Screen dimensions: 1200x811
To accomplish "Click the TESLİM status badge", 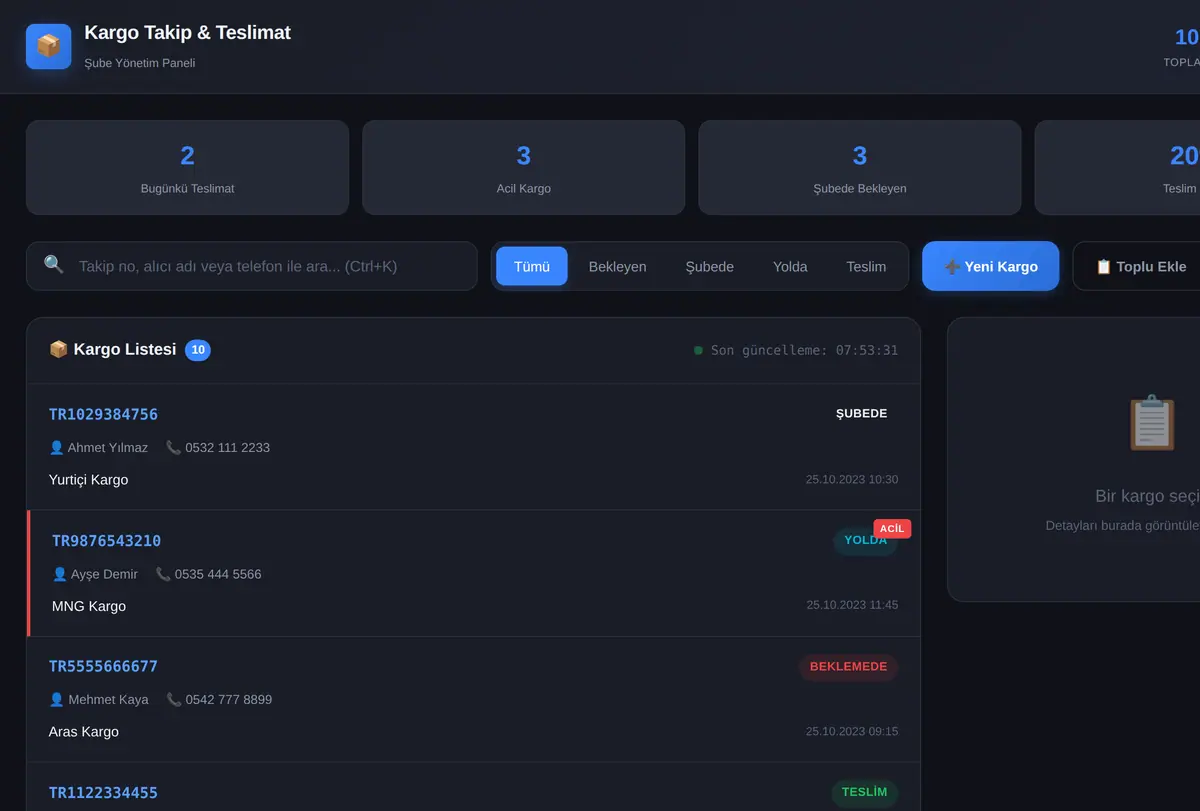I will tap(864, 793).
